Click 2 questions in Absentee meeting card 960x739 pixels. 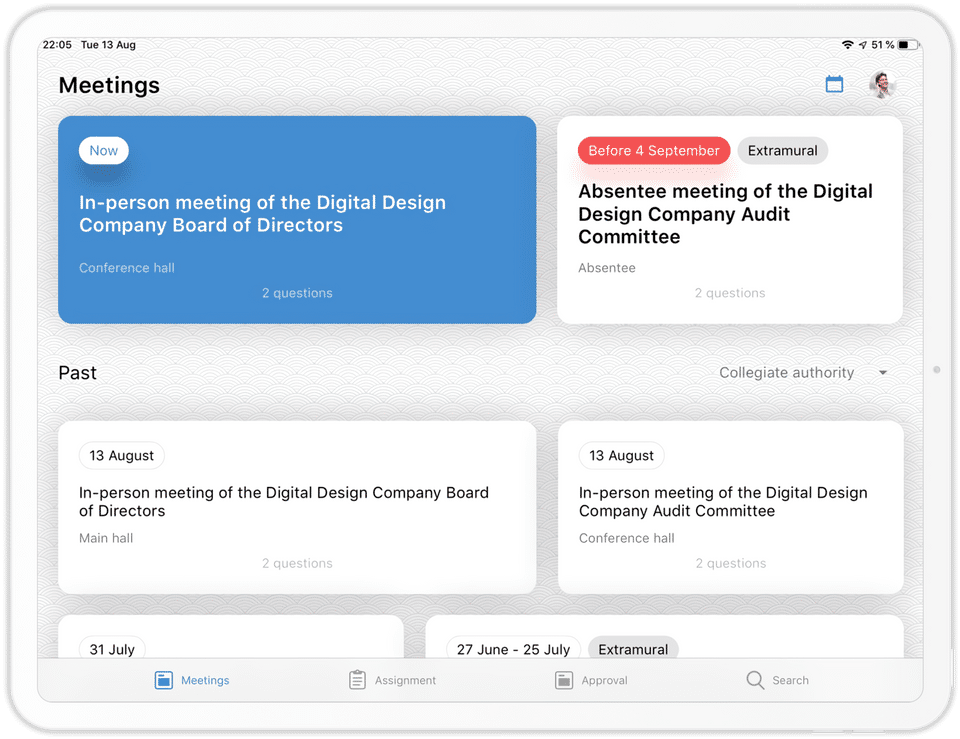pyautogui.click(x=730, y=293)
